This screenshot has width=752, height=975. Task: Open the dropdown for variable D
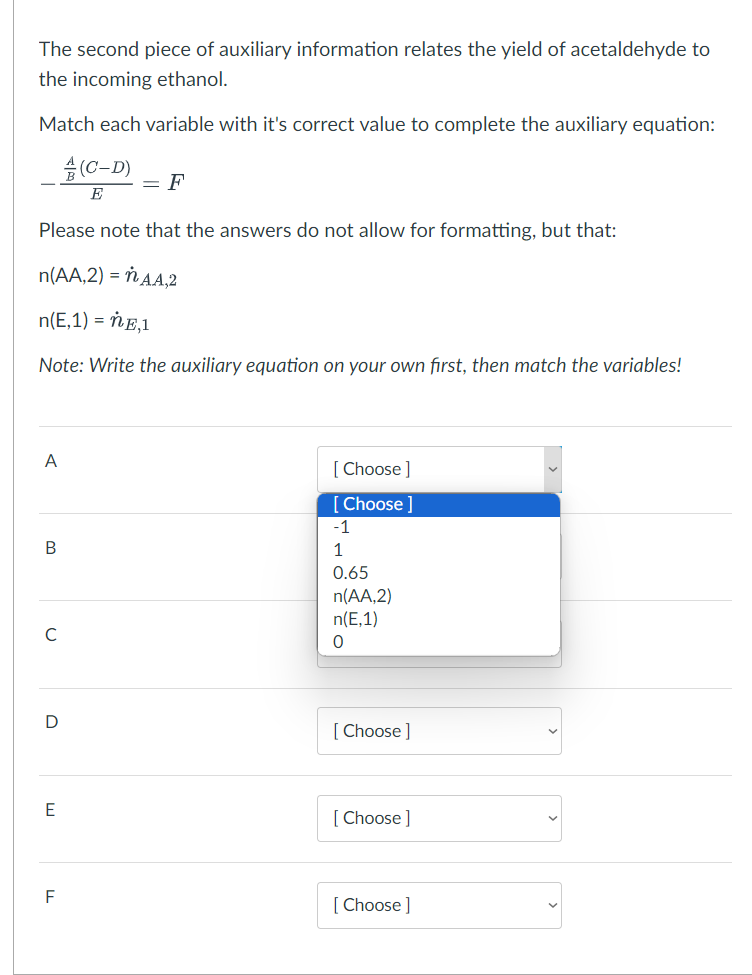pos(439,730)
